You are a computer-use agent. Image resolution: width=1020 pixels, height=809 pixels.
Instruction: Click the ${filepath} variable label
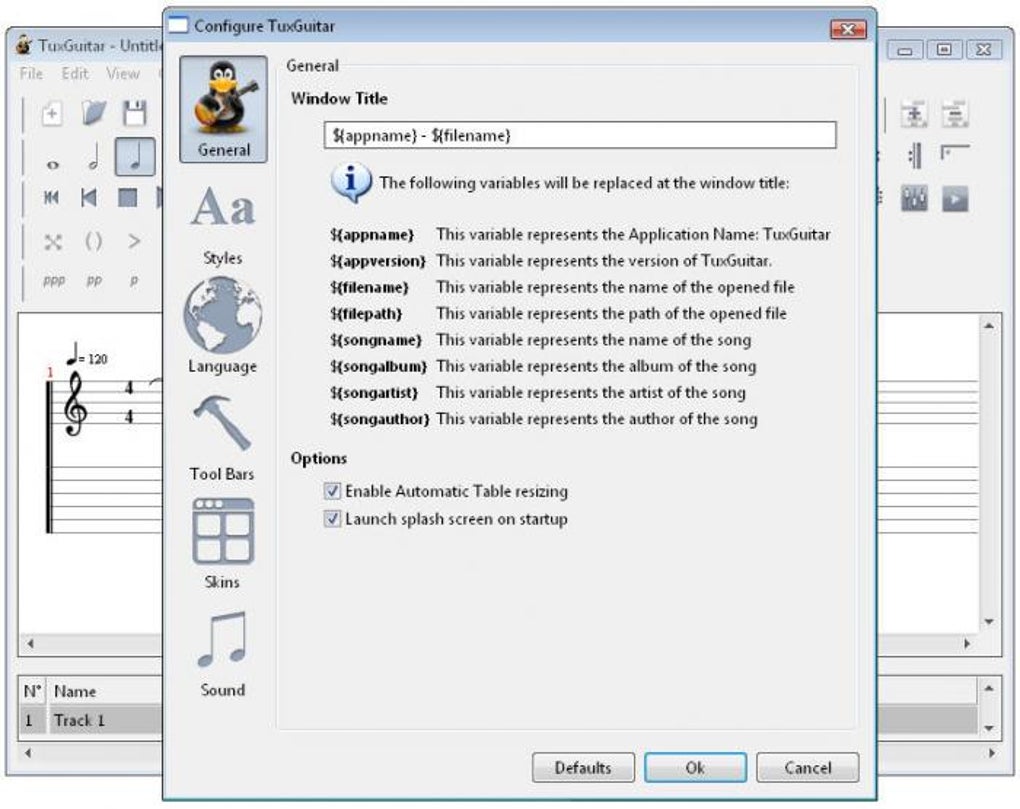[x=366, y=314]
